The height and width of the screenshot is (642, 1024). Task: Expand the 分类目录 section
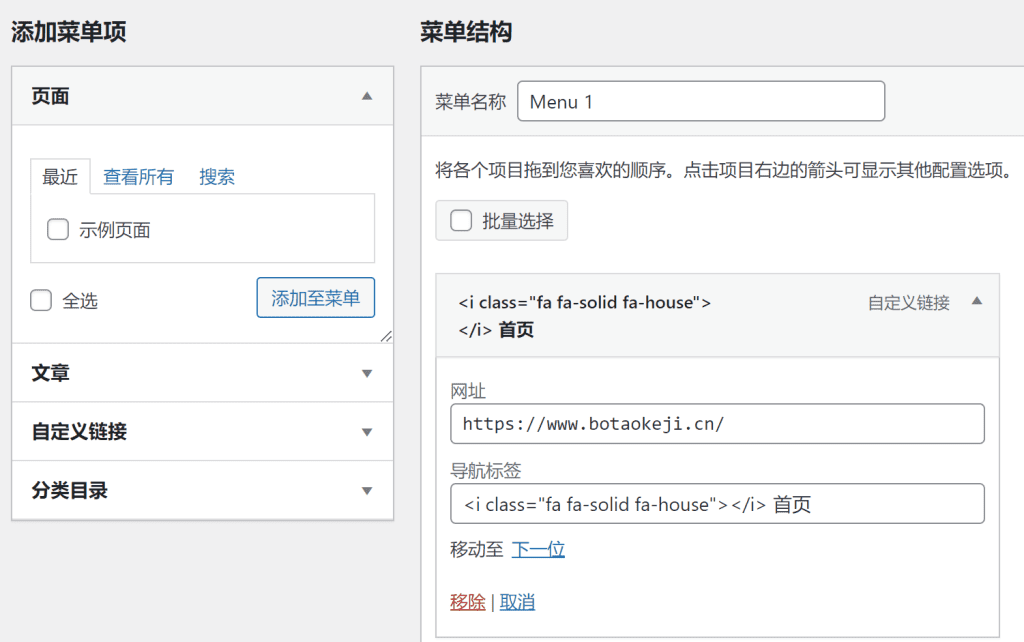click(x=366, y=491)
